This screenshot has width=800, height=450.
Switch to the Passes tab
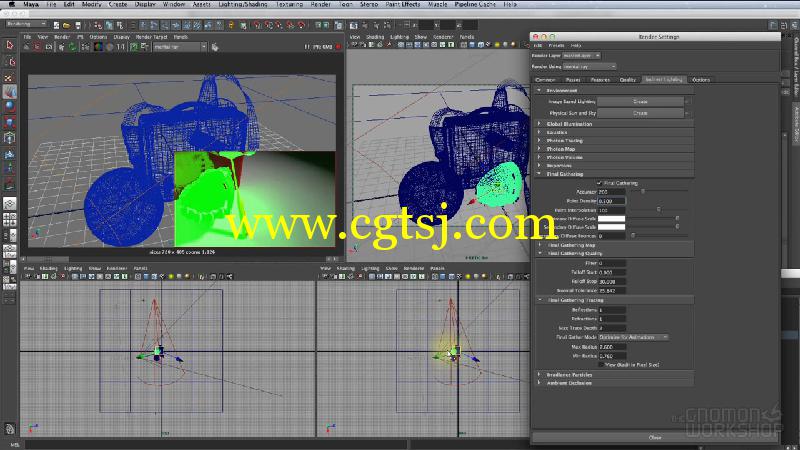[x=573, y=80]
